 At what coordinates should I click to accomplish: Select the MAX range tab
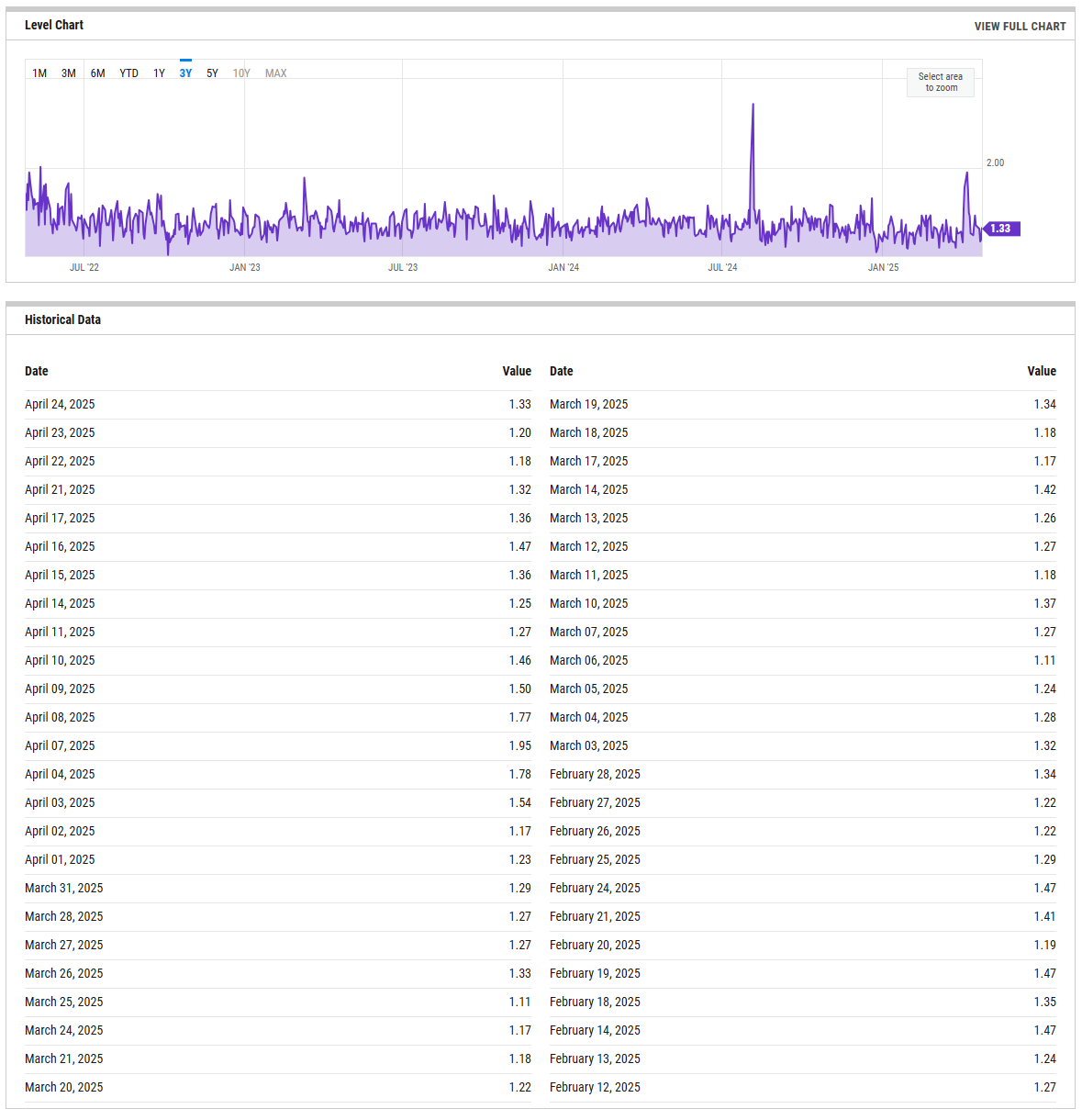click(276, 73)
